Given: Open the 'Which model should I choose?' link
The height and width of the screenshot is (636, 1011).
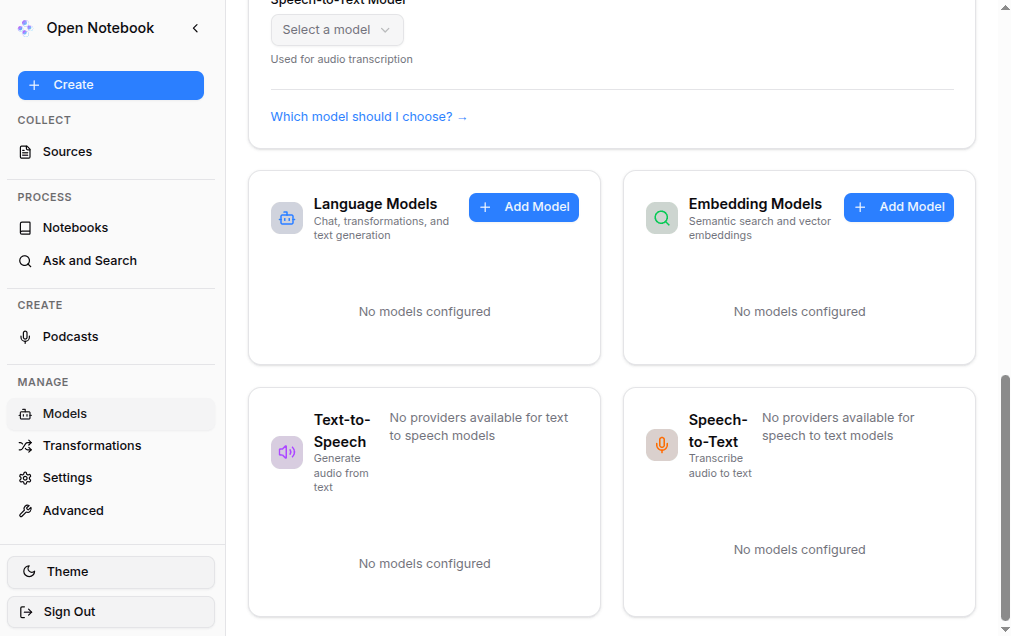Looking at the screenshot, I should click(369, 117).
